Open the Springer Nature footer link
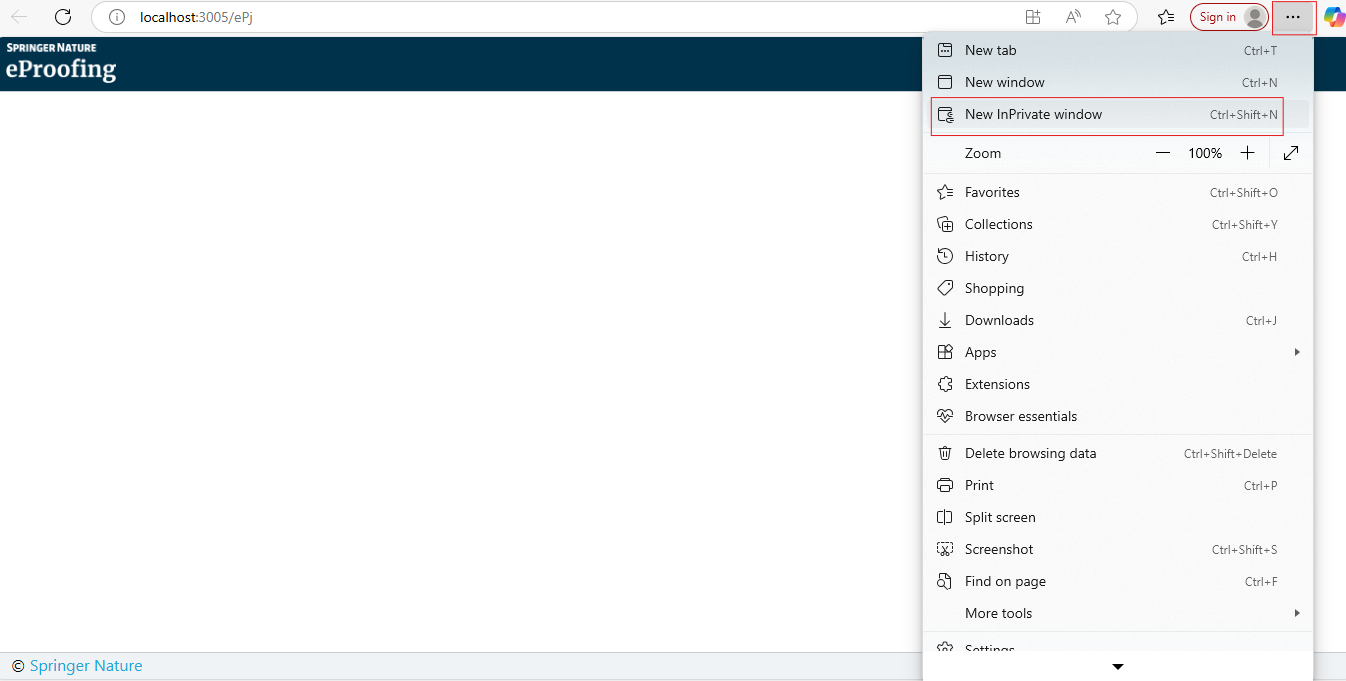 tap(86, 666)
